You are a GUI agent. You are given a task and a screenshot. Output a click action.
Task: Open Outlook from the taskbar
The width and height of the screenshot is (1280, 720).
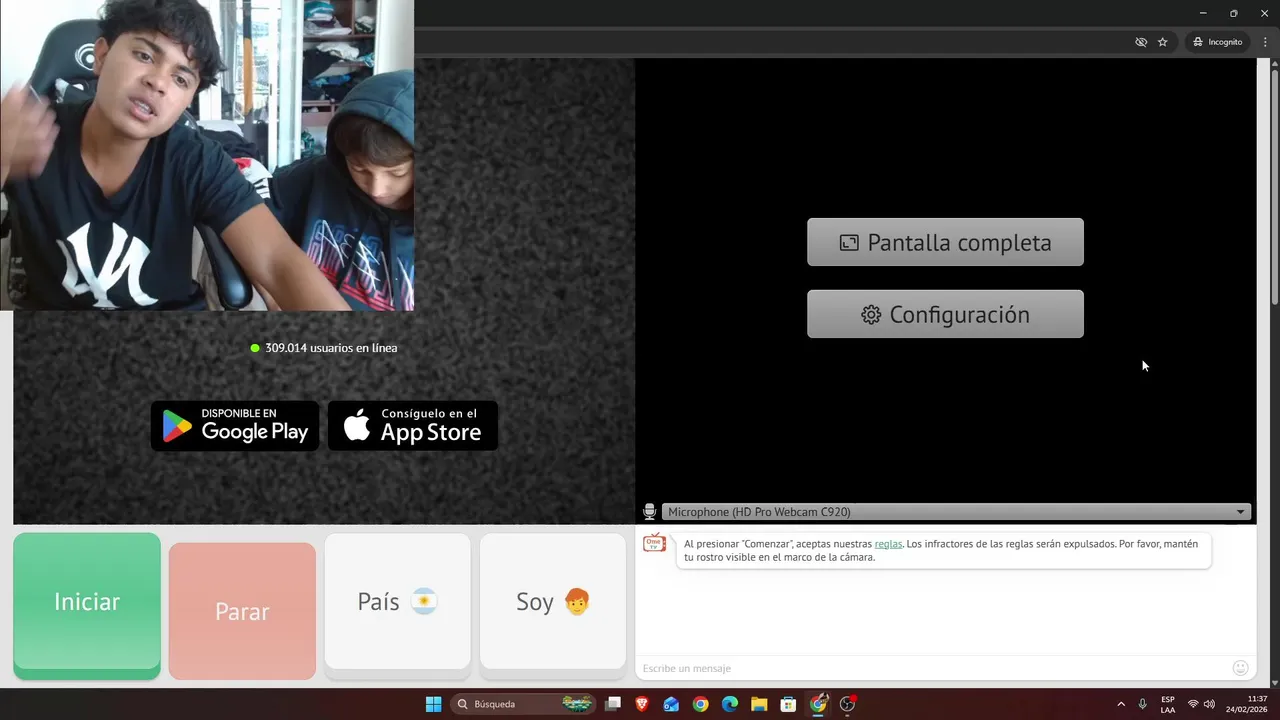click(671, 704)
